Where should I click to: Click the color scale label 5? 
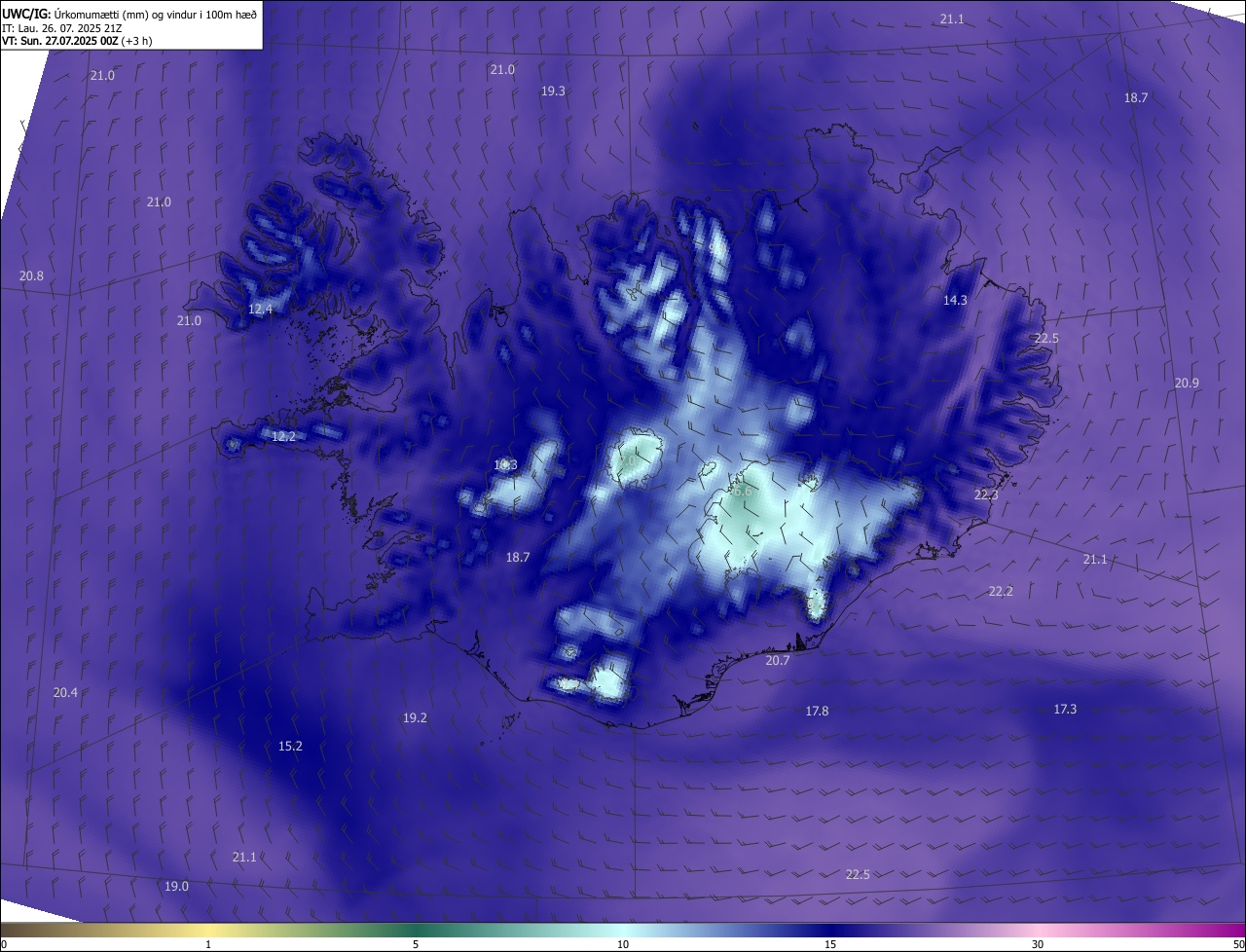click(x=416, y=944)
